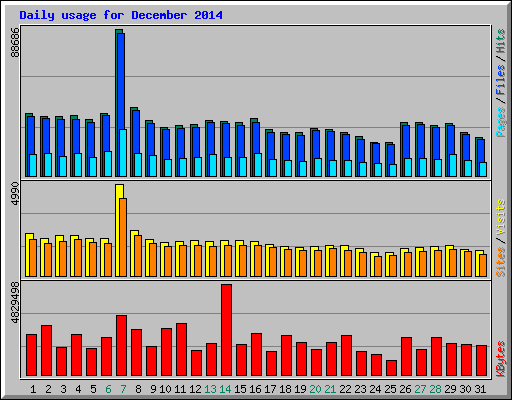The height and width of the screenshot is (400, 512).
Task: Click day 9 on the x-axis
Action: coord(153,389)
